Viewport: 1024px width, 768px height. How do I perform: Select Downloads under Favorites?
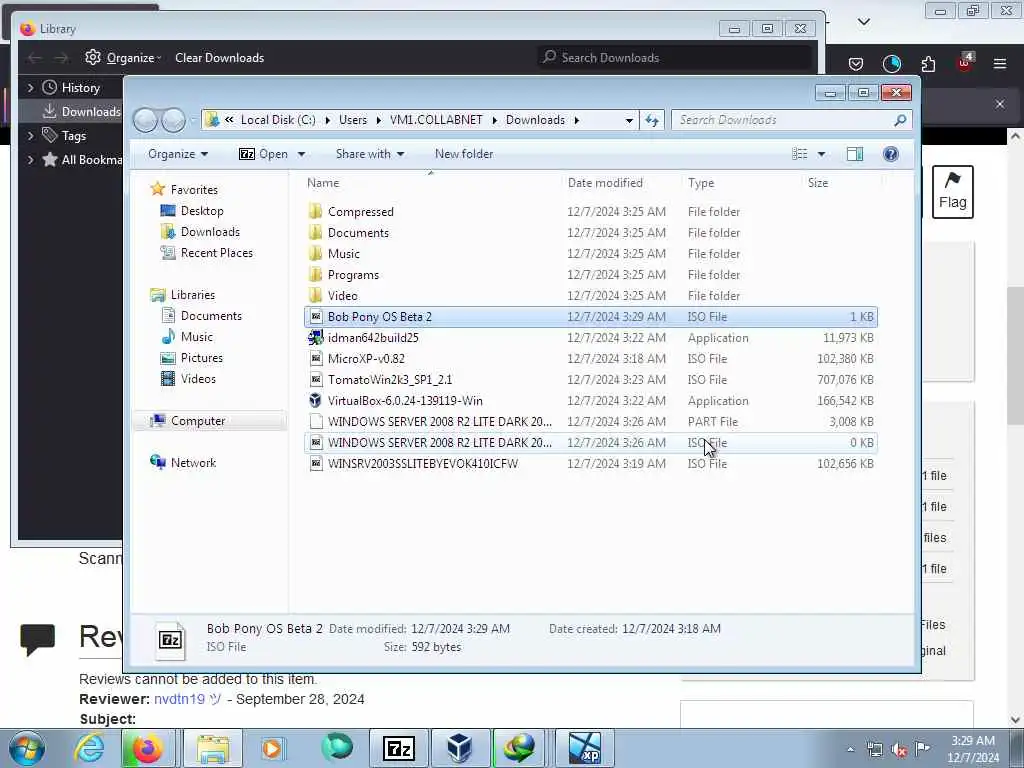(210, 232)
